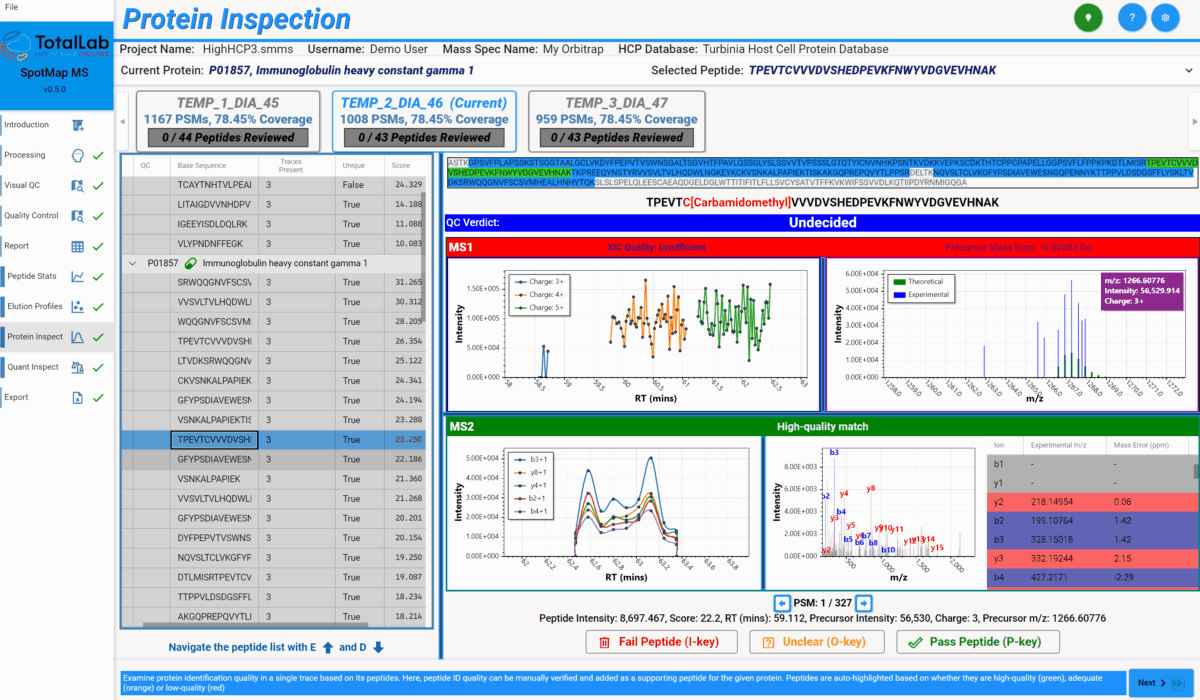Select the SRWQQGNVFSCSV peptide row
This screenshot has width=1200, height=700.
(x=214, y=283)
